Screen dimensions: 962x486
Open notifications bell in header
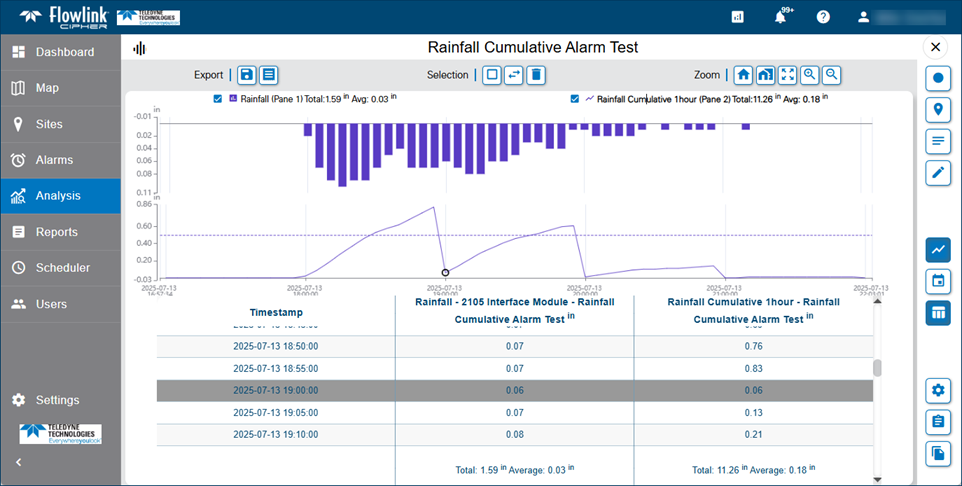[x=781, y=17]
